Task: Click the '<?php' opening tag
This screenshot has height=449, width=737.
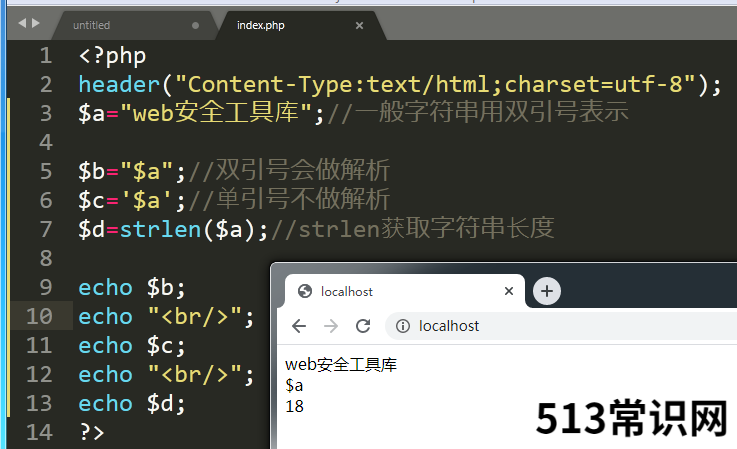Action: click(x=112, y=56)
